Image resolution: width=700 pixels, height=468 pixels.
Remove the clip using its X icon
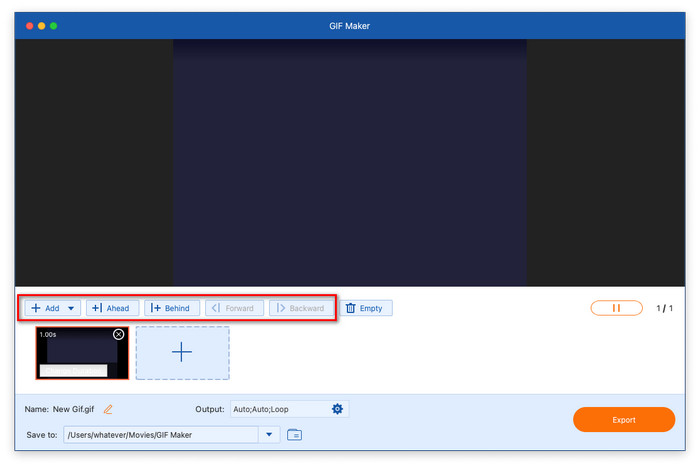click(119, 334)
